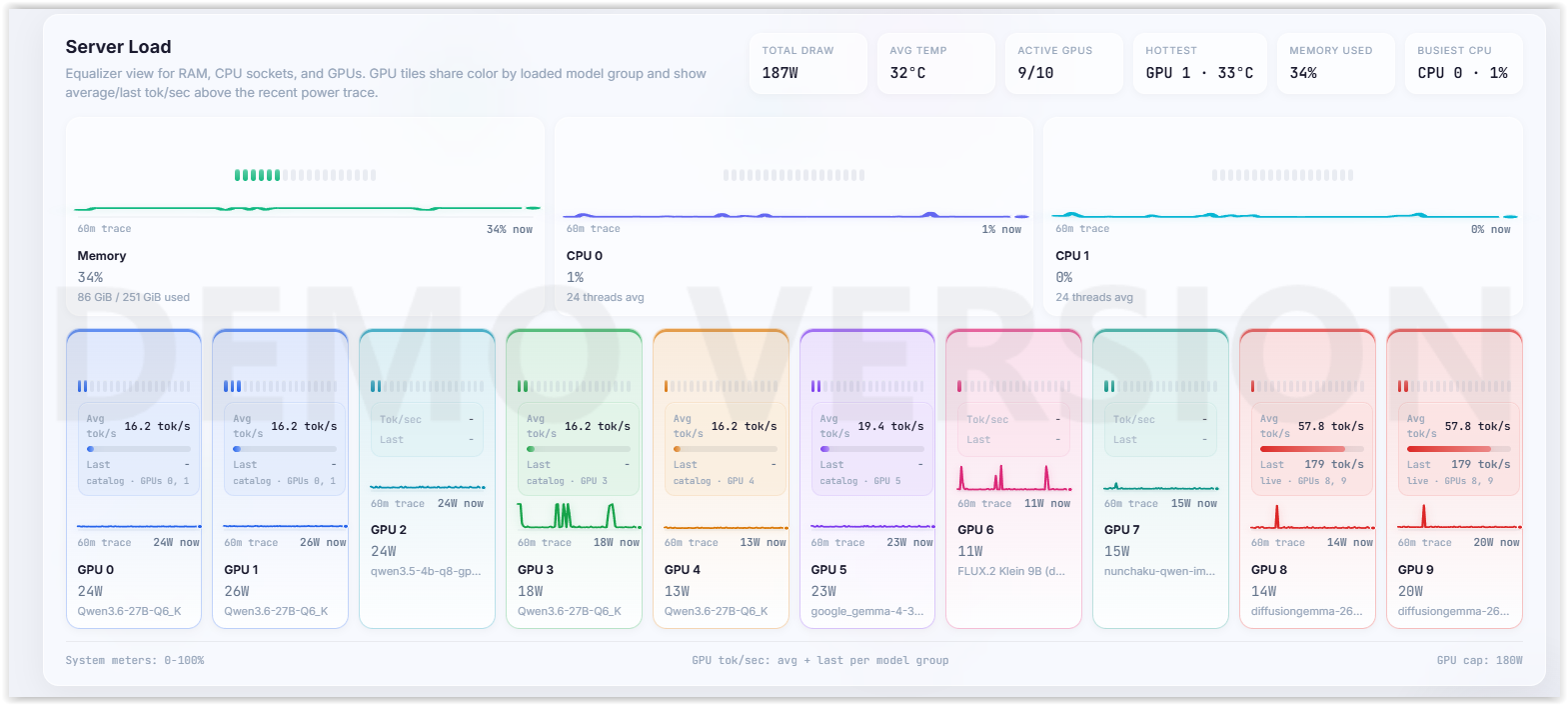
Task: Click the '1% now' label on CPU 0 trace
Action: coord(1001,229)
